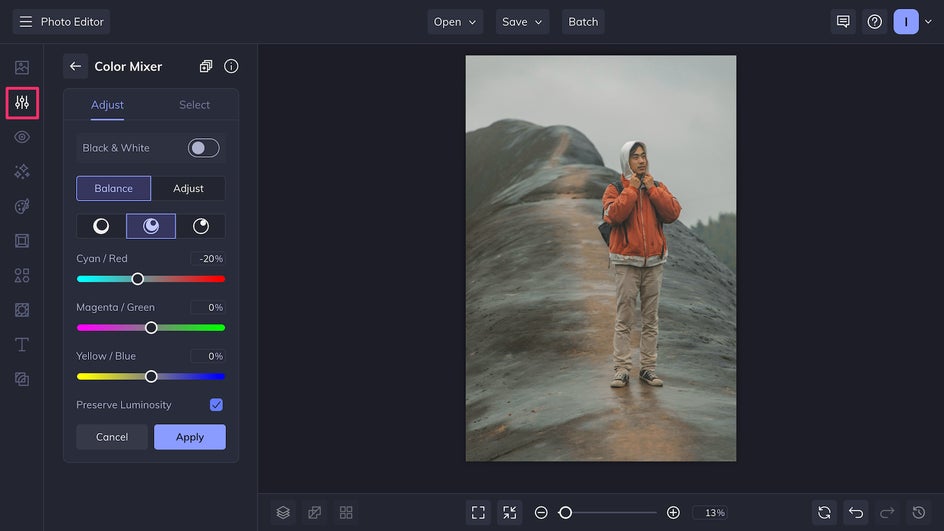This screenshot has width=944, height=531.
Task: Click the Apply button
Action: [x=189, y=437]
